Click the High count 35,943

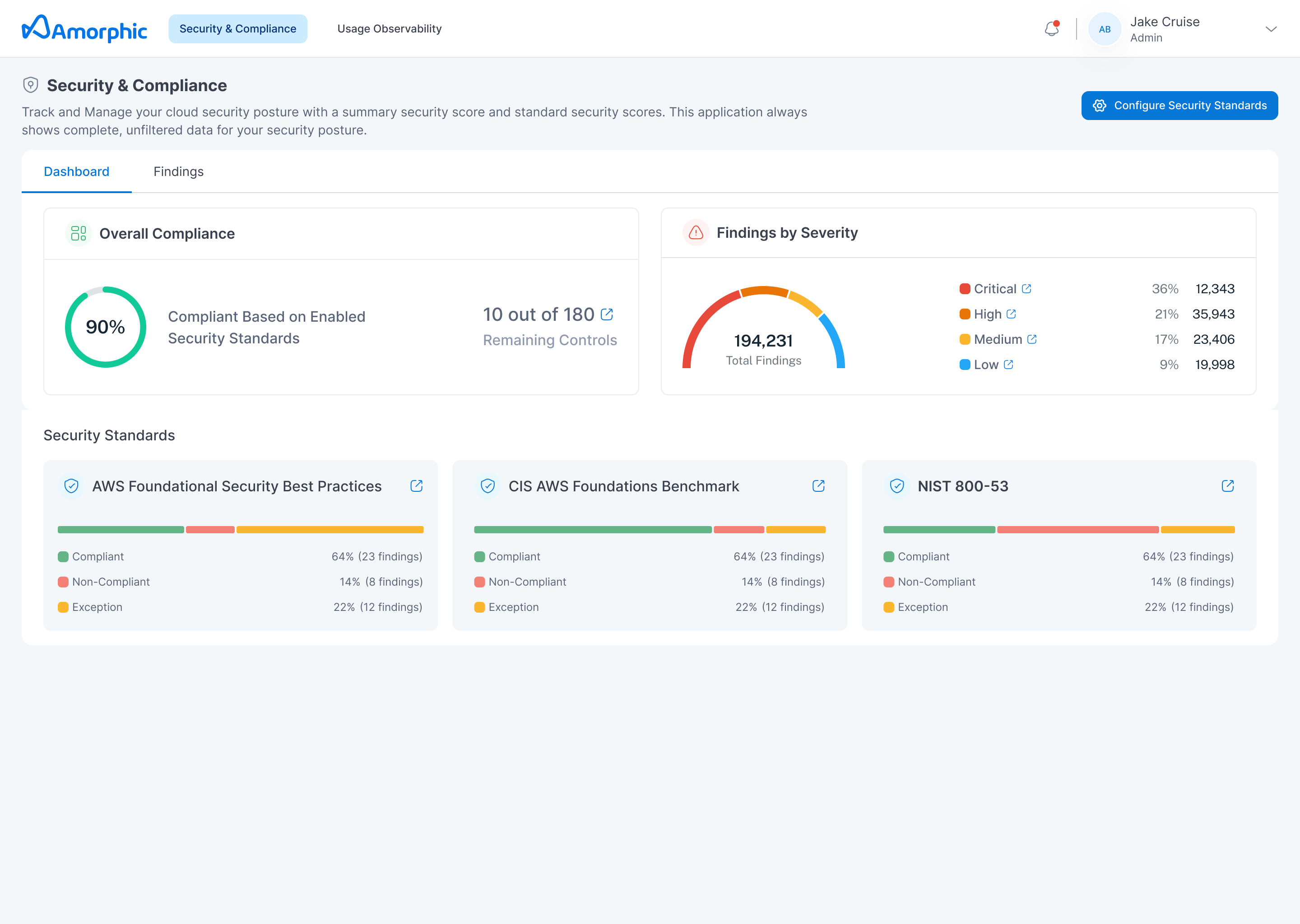(x=1213, y=314)
